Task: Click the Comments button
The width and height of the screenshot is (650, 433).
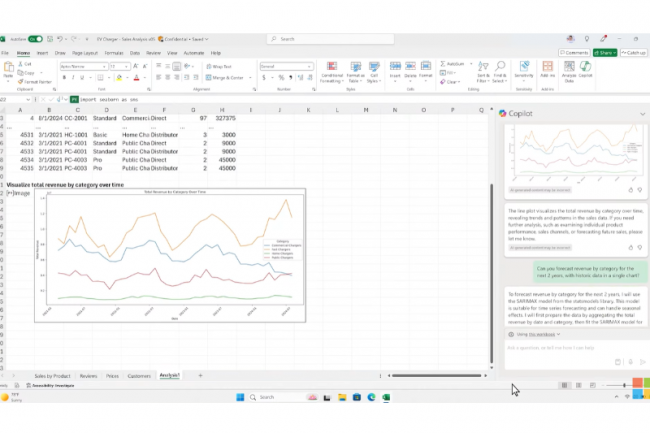Action: [x=575, y=52]
